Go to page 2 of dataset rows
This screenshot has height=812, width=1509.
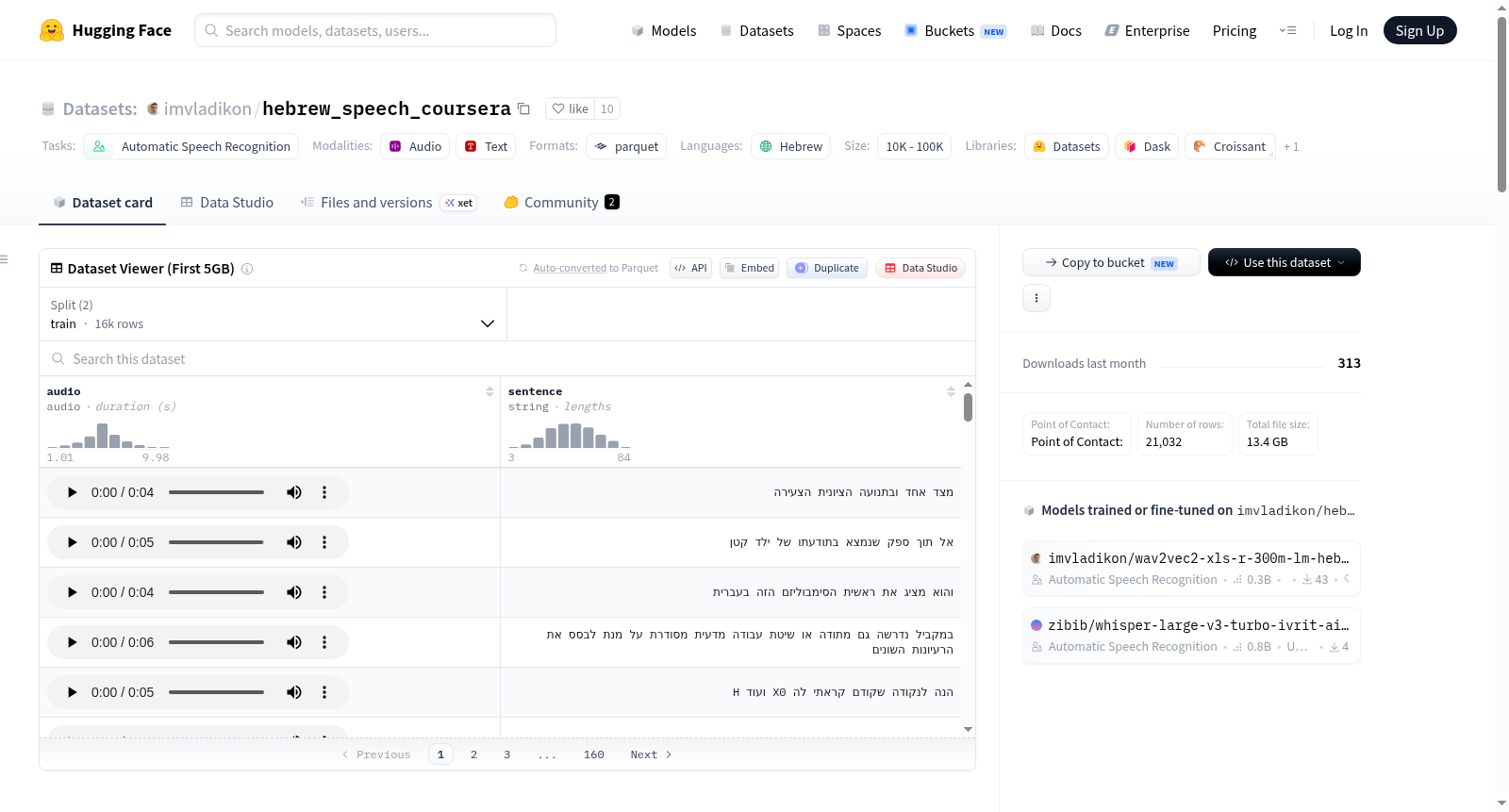click(x=473, y=754)
